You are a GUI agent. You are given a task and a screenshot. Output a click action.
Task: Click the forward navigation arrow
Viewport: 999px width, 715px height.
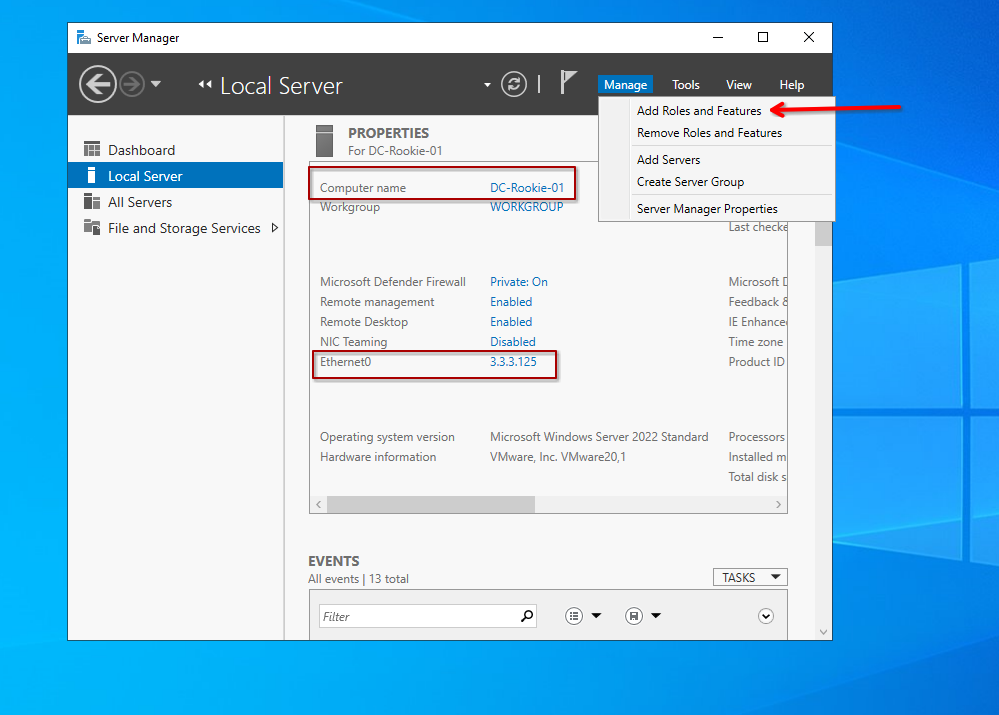[x=132, y=84]
